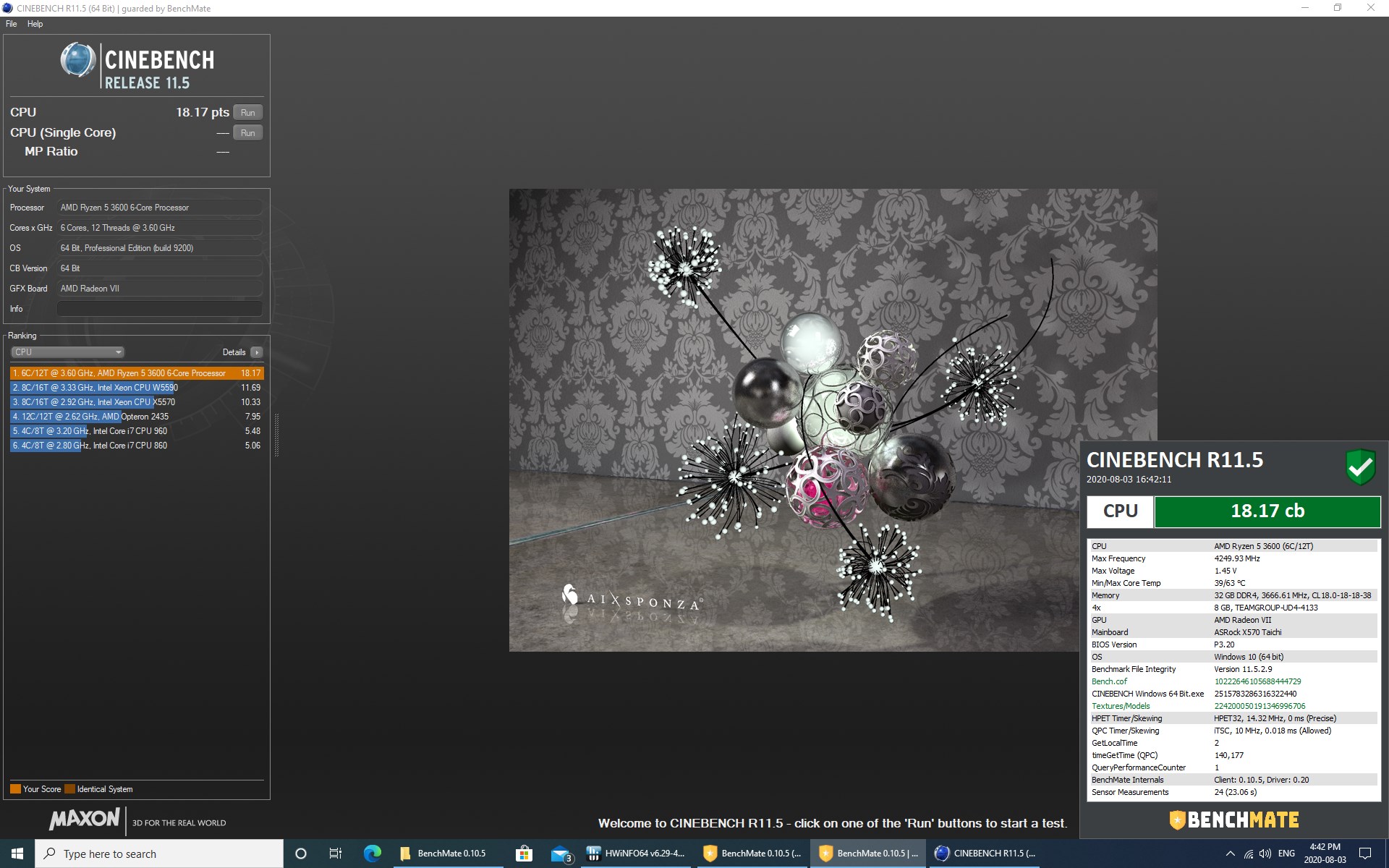Open Cortana from the taskbar
The height and width of the screenshot is (868, 1389).
[301, 854]
